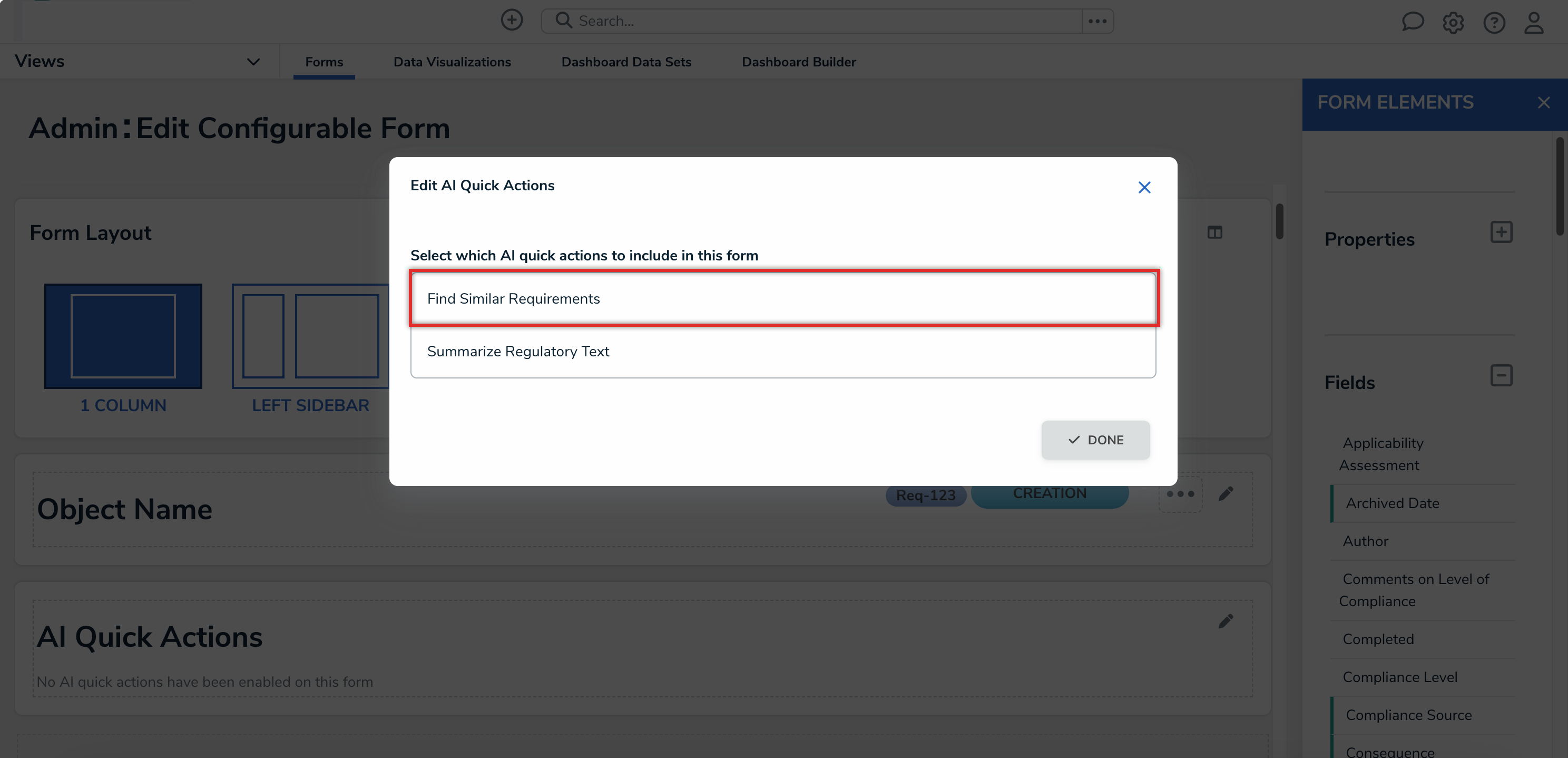1568x758 pixels.
Task: Click the column layout icon
Action: 1214,232
